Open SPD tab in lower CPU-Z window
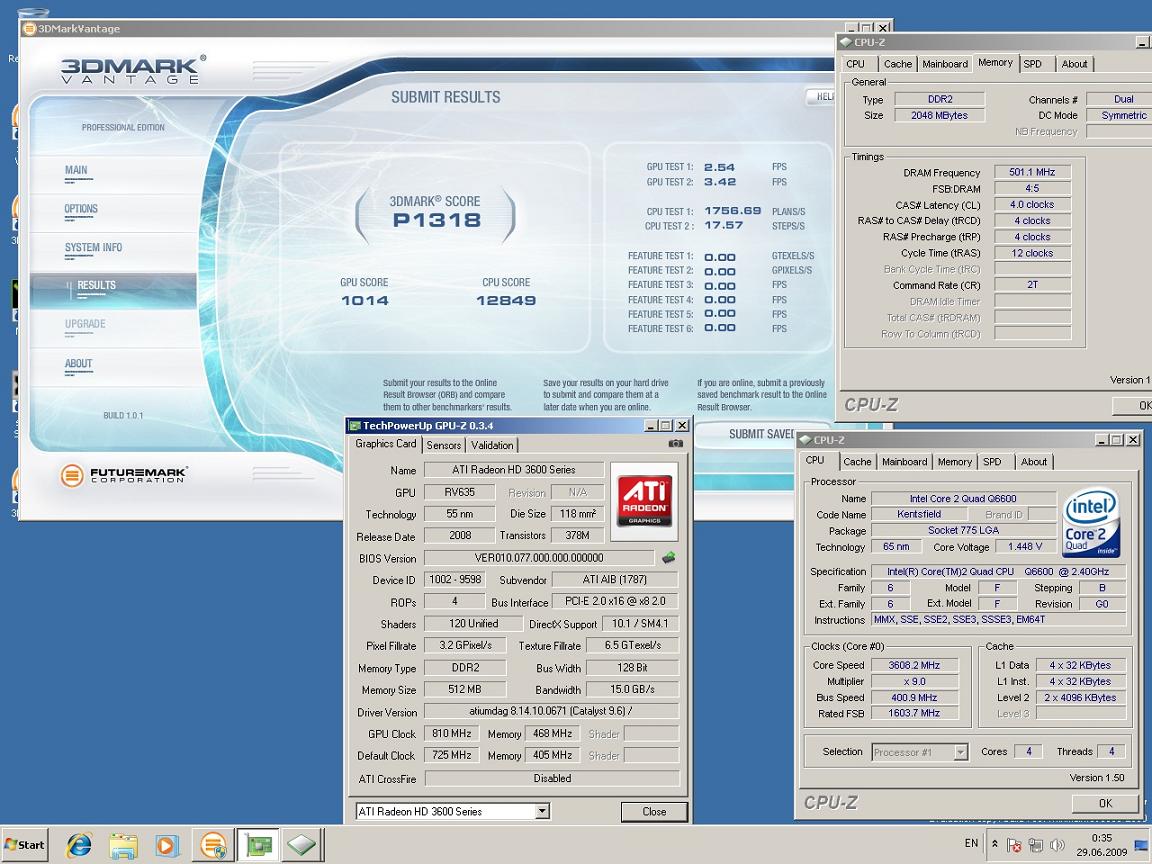1152x864 pixels. tap(992, 462)
